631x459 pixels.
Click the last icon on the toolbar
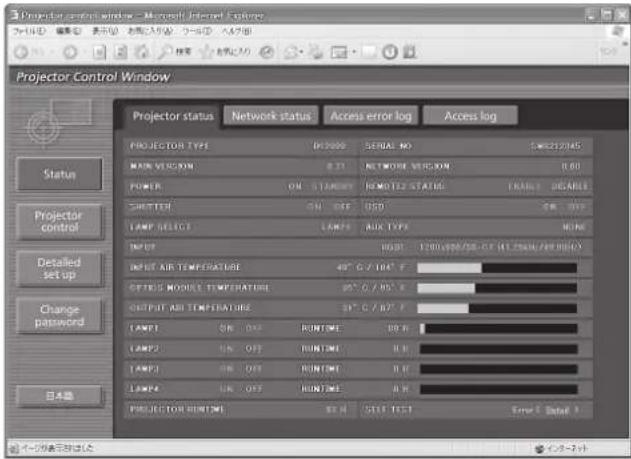(410, 52)
